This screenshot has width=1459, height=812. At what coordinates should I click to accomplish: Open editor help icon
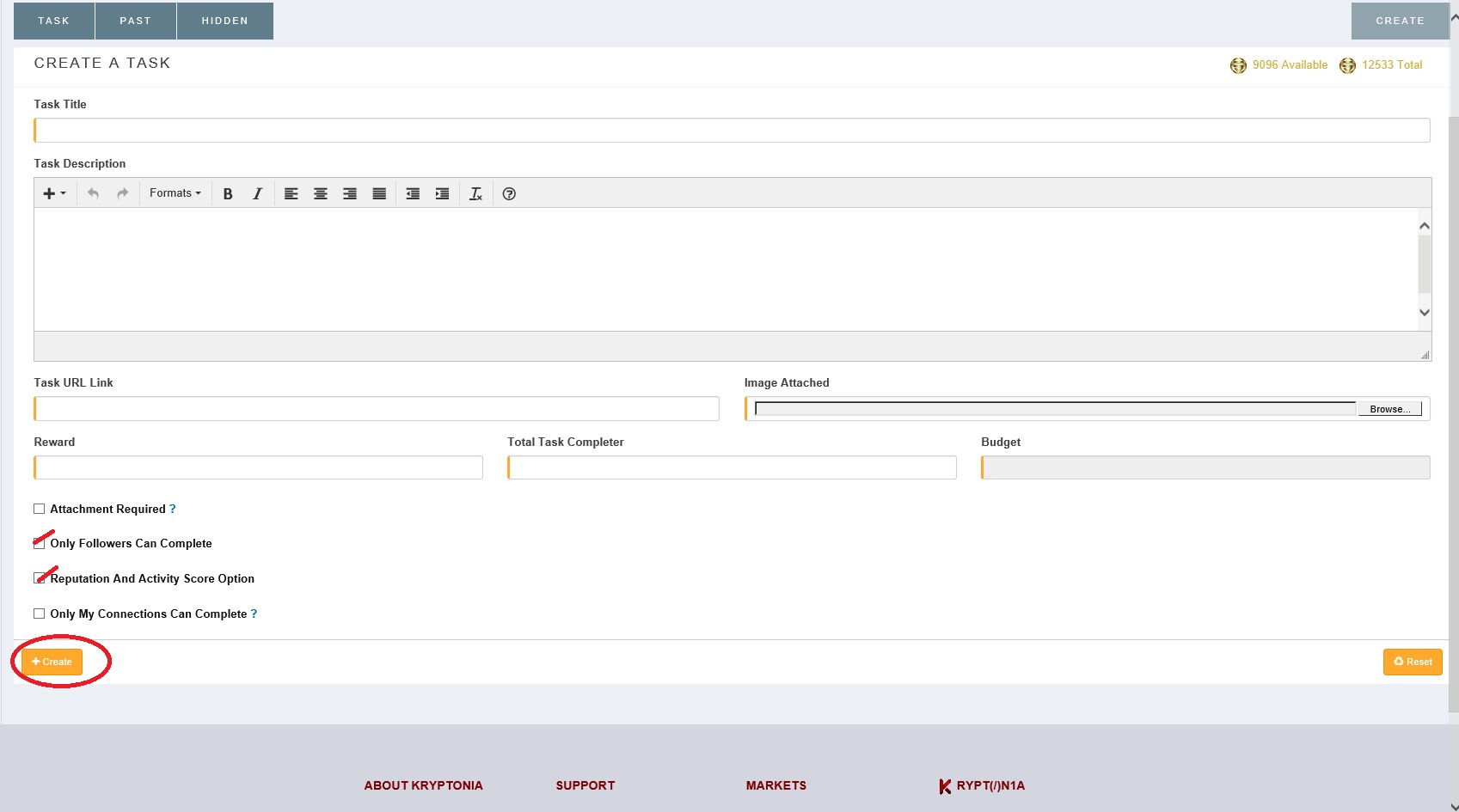point(509,193)
